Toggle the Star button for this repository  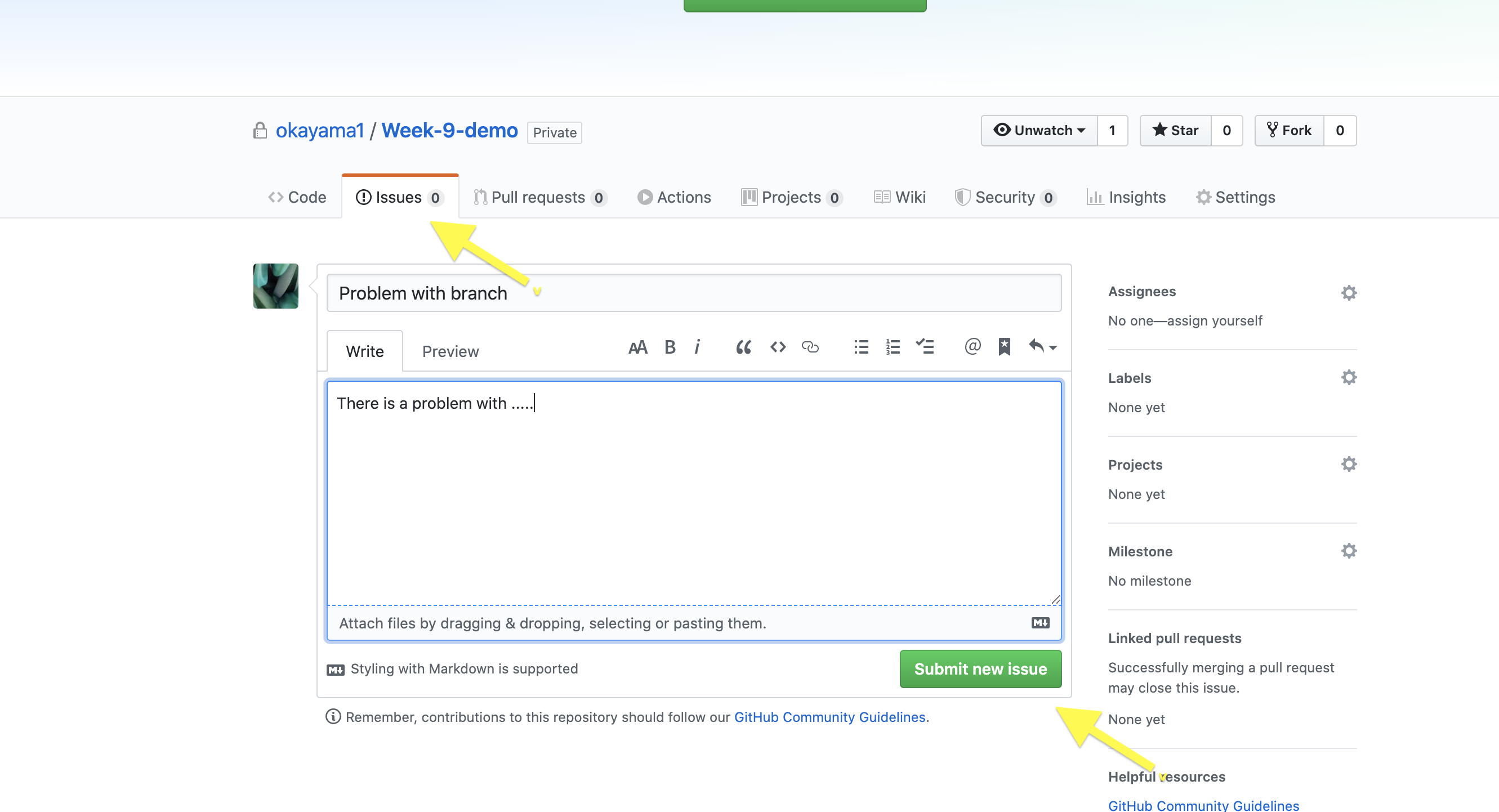point(1175,131)
